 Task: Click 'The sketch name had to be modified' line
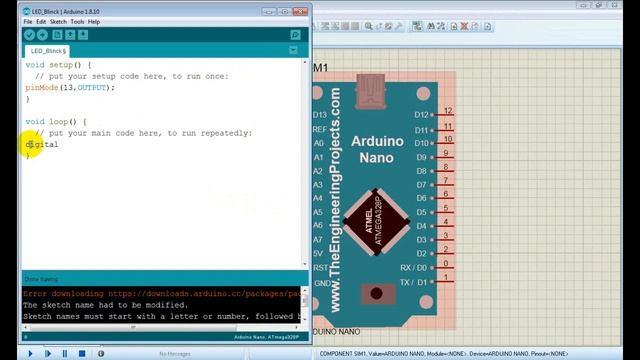(x=105, y=305)
